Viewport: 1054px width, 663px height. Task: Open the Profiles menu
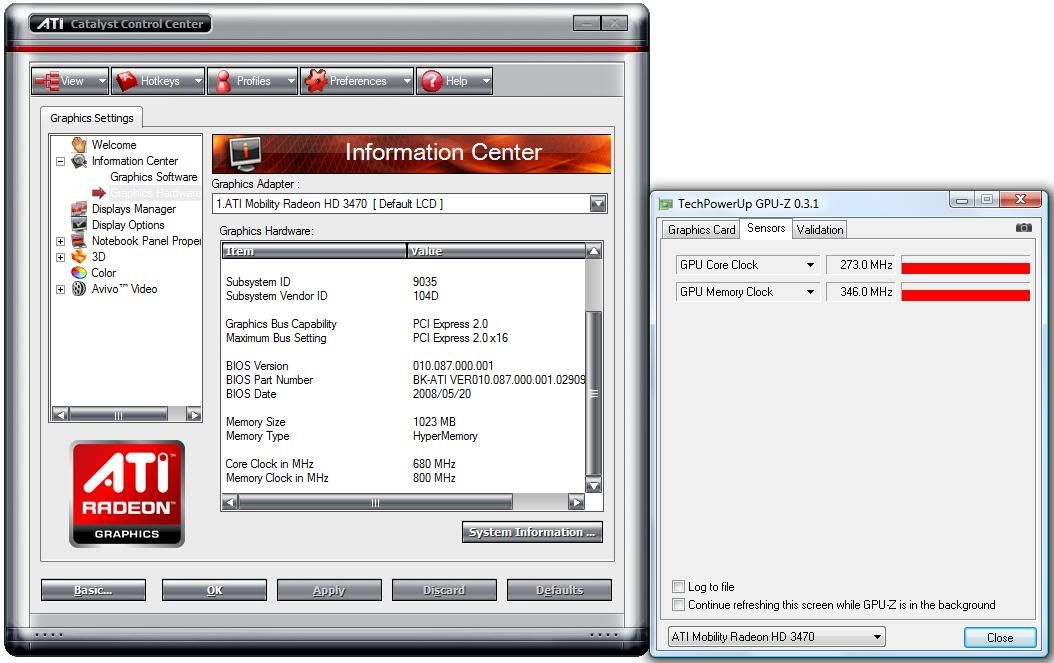pos(252,81)
